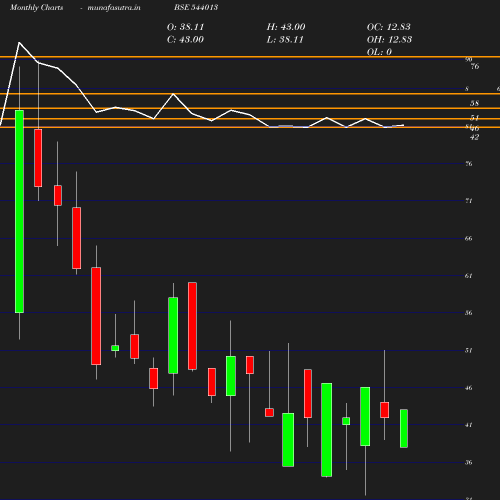500x500 pixels.
Task: Click the orange level label 42
Action: (x=474, y=137)
